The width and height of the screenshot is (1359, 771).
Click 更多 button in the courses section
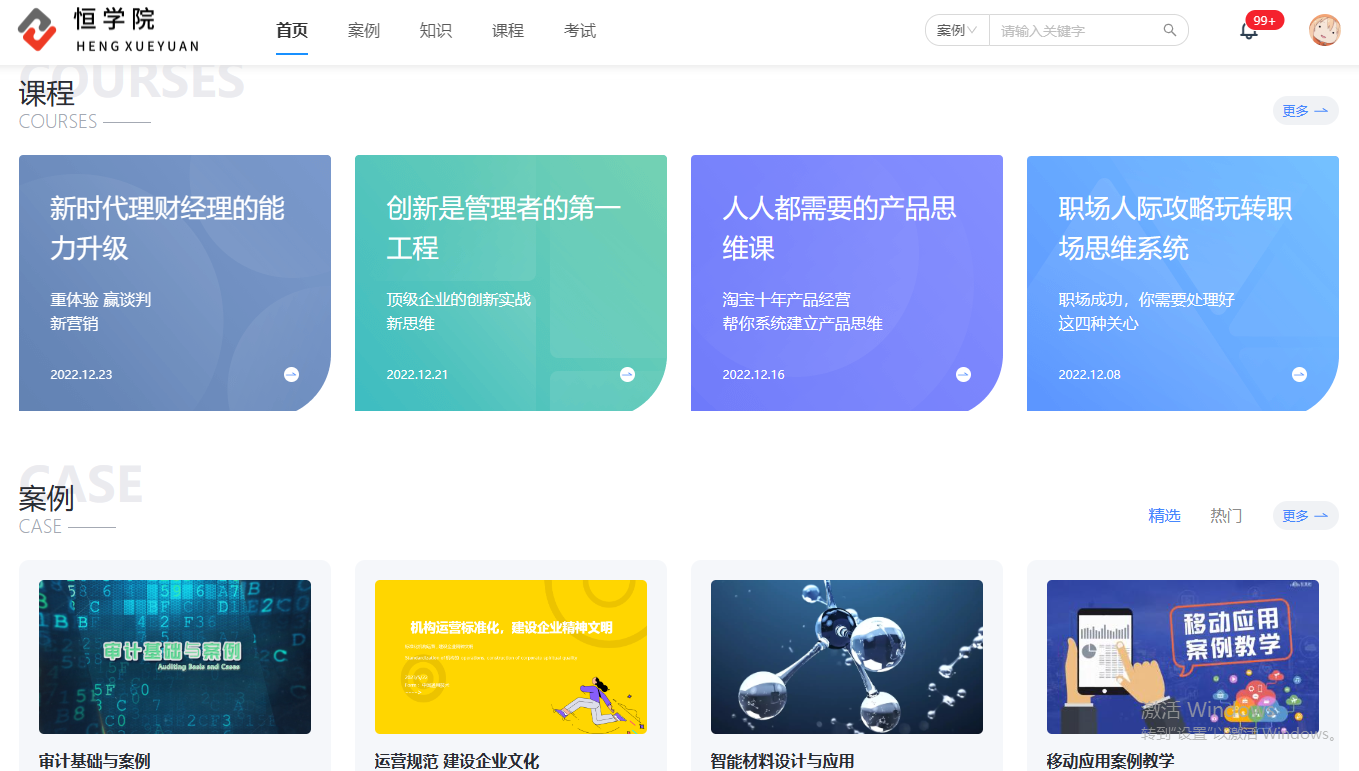pyautogui.click(x=1305, y=111)
